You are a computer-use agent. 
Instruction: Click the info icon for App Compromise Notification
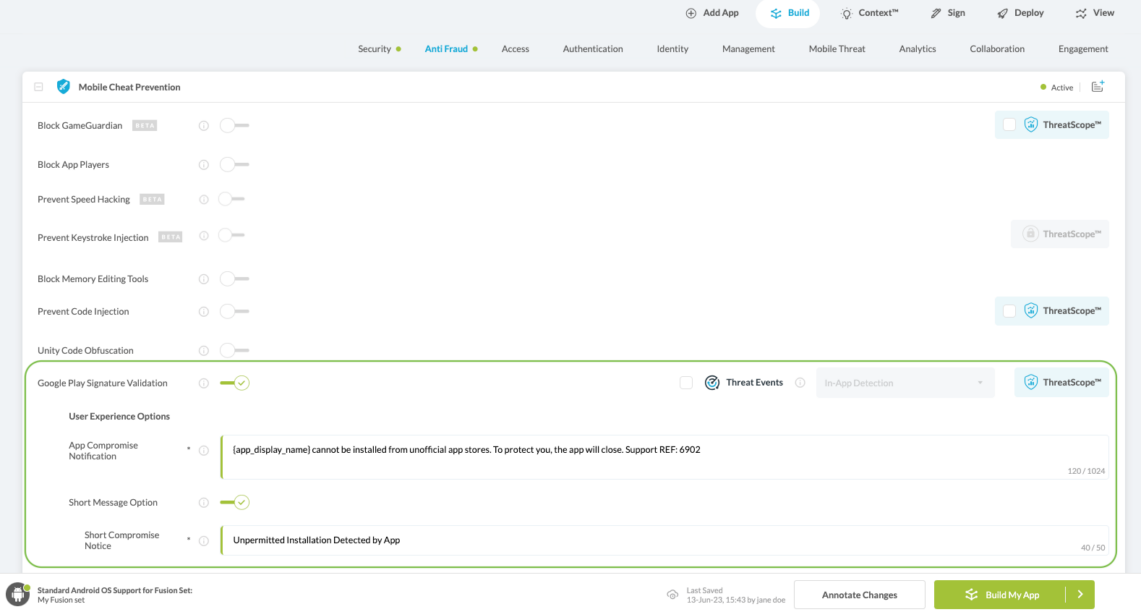[x=204, y=451]
